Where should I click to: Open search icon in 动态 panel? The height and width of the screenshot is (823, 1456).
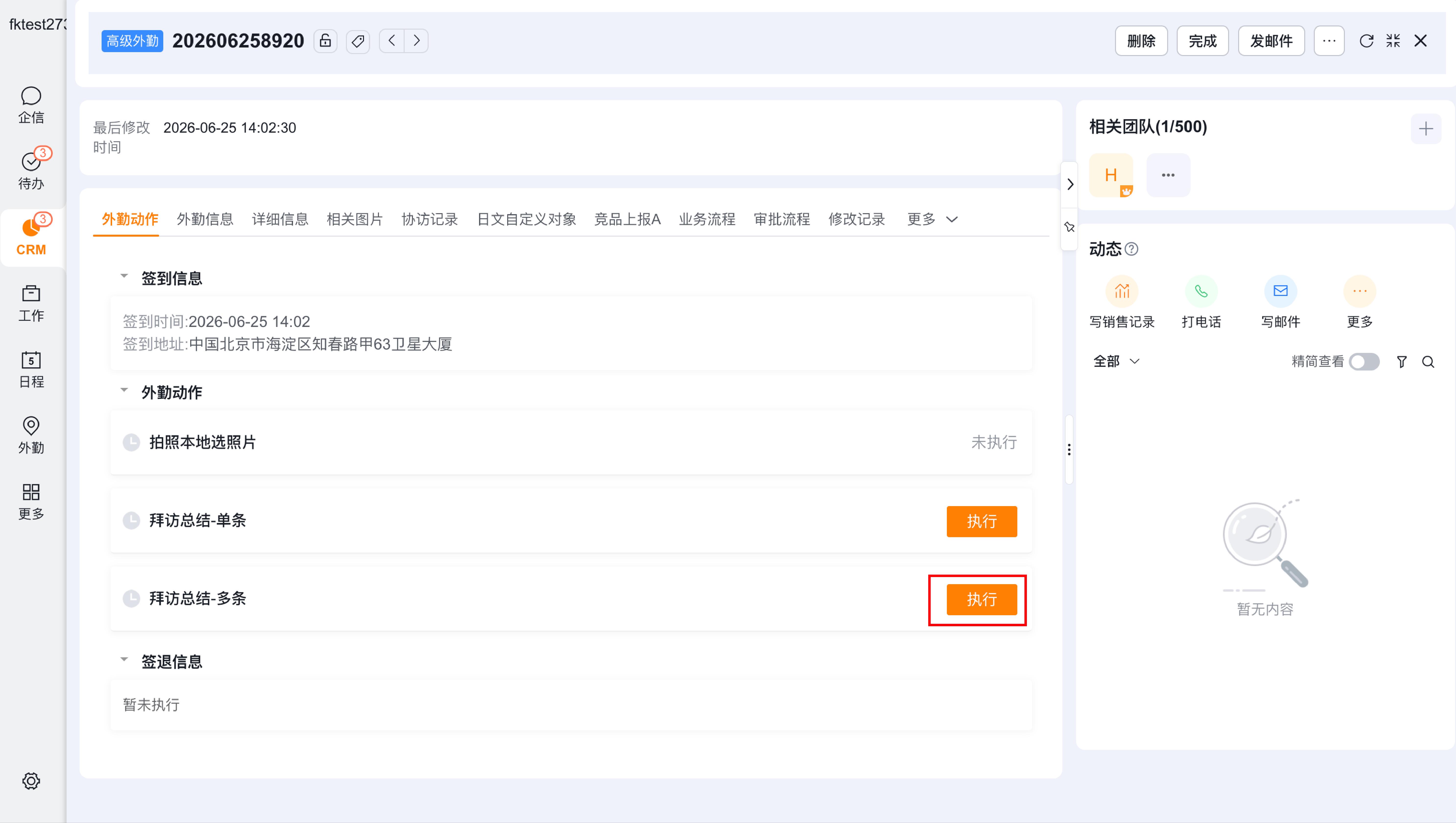[1428, 362]
